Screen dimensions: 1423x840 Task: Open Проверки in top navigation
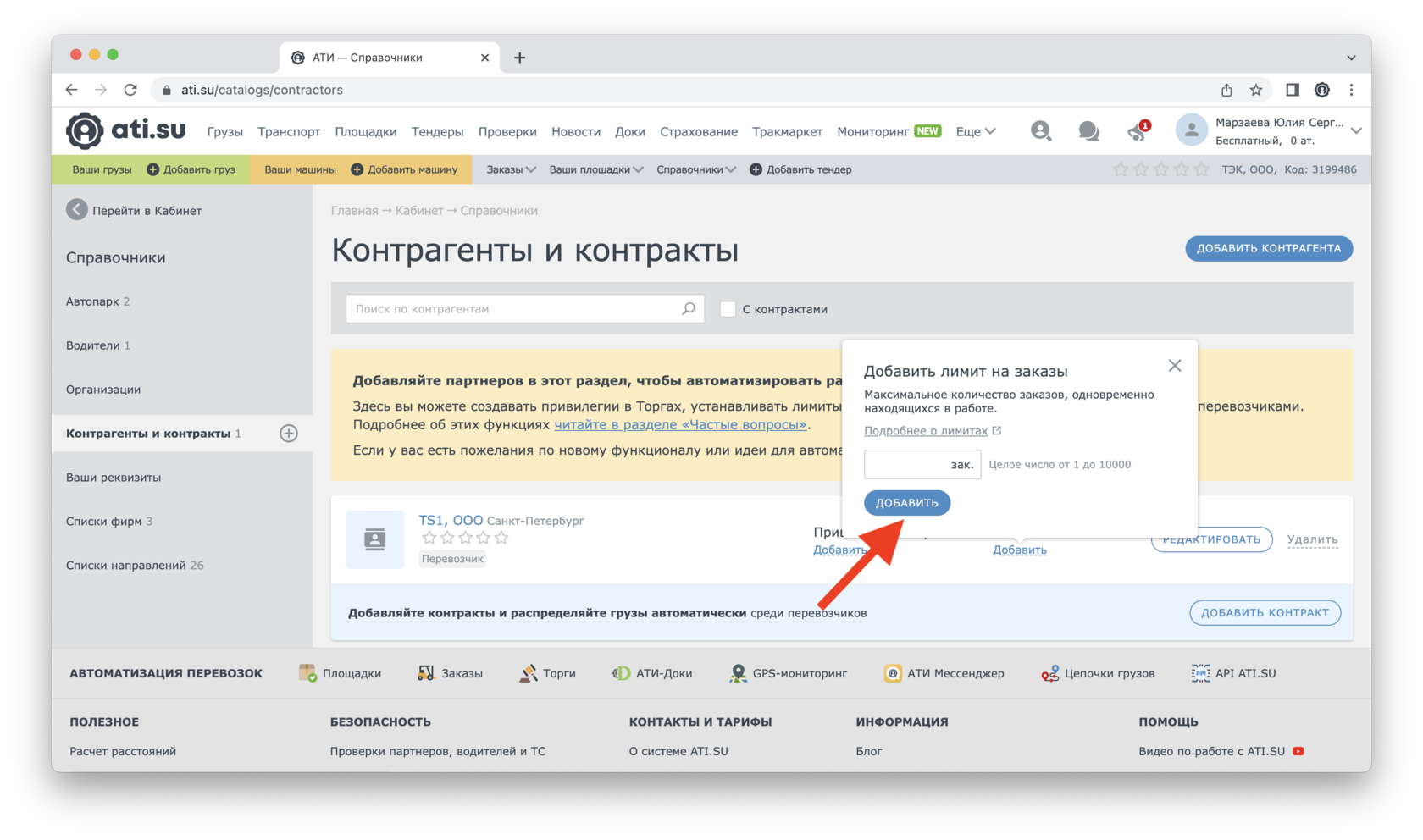pyautogui.click(x=507, y=131)
